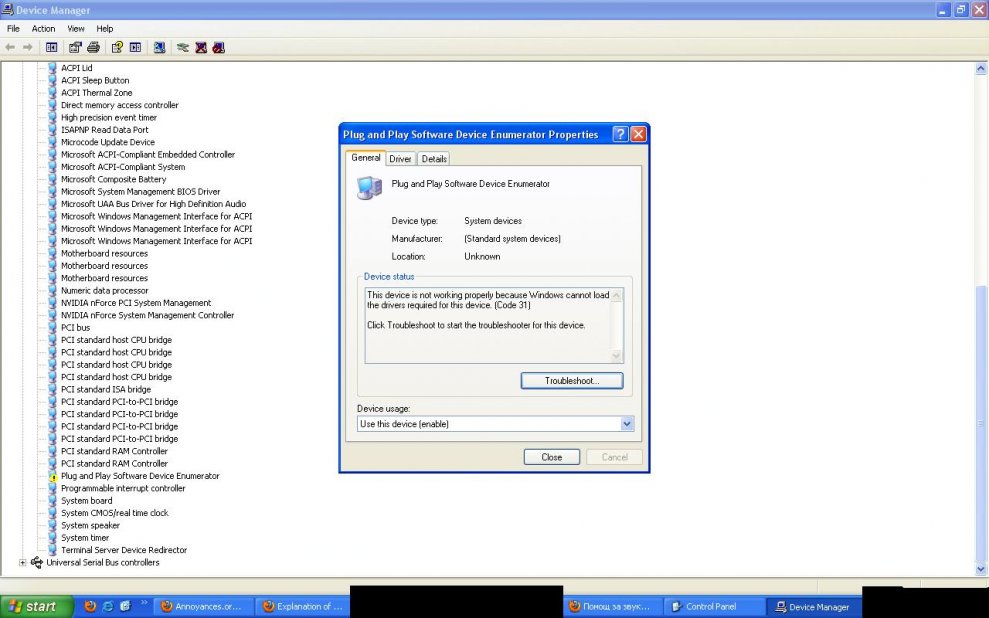
Task: Open the Device usage dropdown
Action: point(627,424)
